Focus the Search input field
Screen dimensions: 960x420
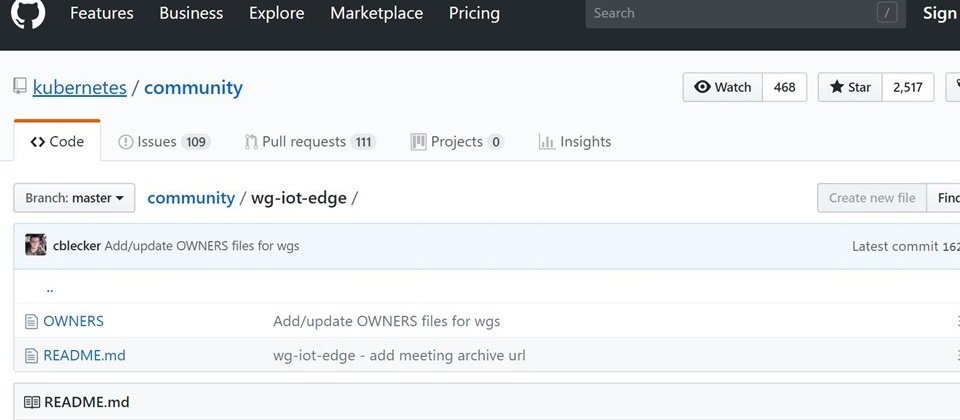coord(745,13)
